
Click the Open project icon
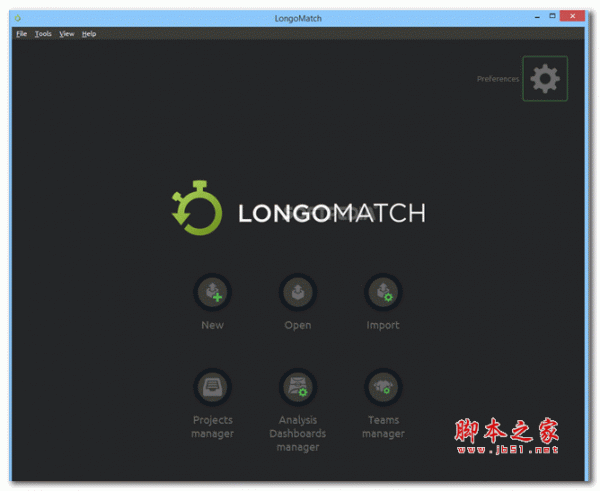(x=298, y=292)
